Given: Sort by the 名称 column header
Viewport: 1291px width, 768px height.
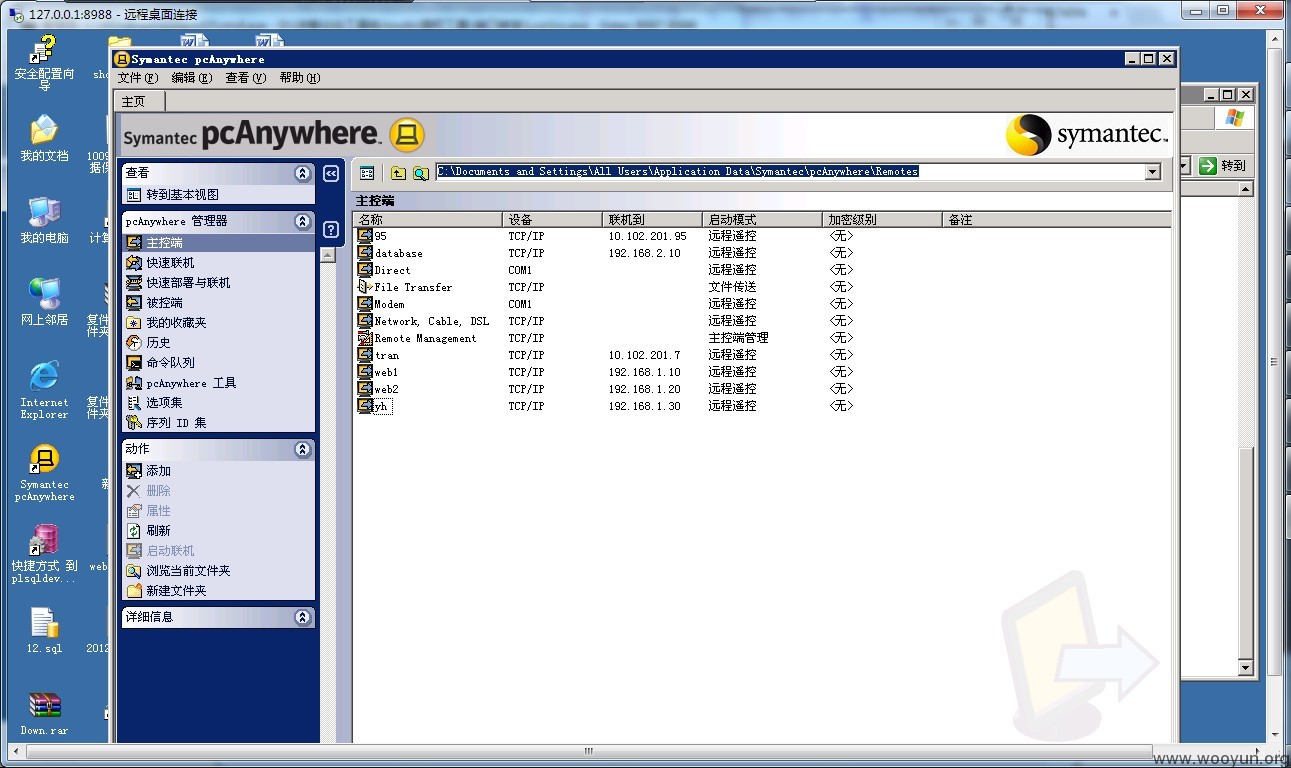Looking at the screenshot, I should [428, 220].
